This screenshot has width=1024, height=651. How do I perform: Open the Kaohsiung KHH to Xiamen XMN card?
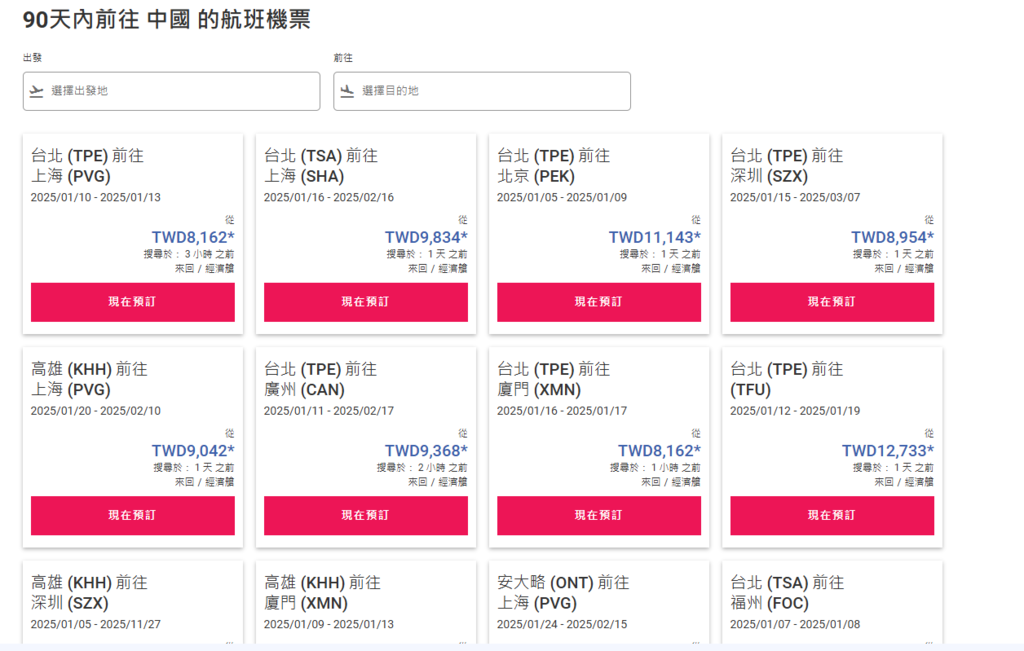click(x=366, y=603)
